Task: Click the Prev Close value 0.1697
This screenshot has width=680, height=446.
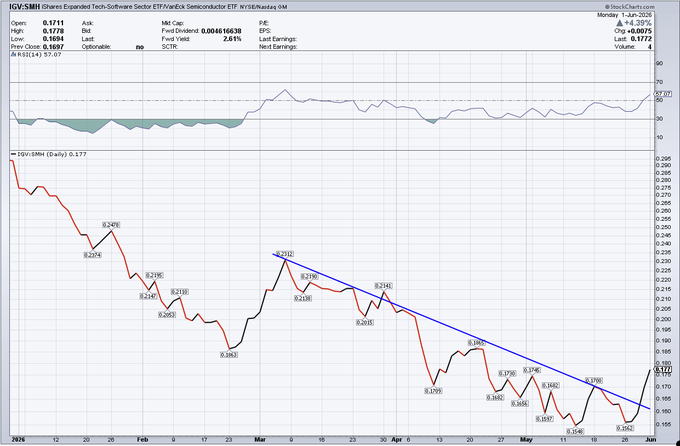Action: 53,46
